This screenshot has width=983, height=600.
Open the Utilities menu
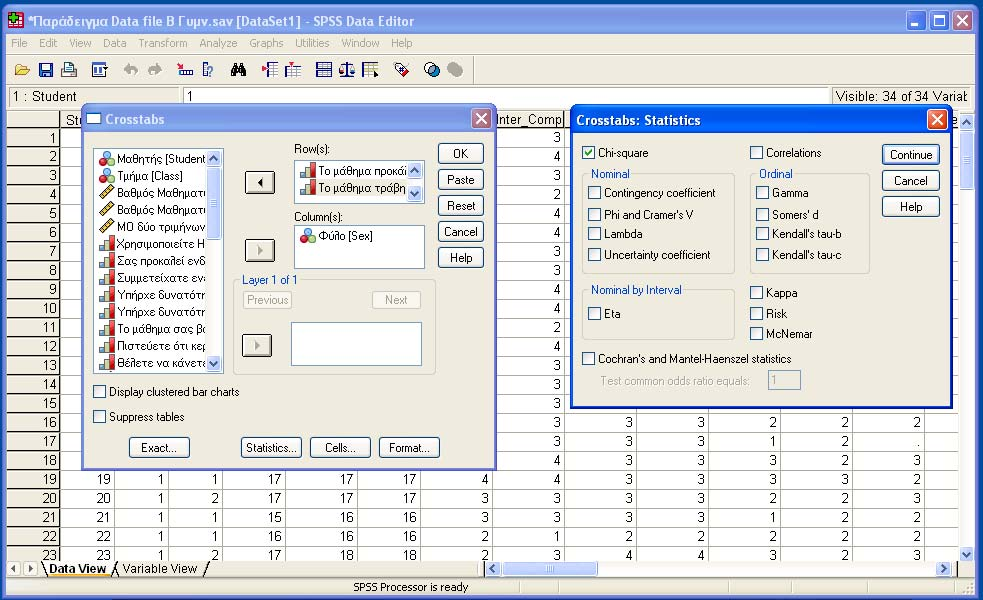312,43
